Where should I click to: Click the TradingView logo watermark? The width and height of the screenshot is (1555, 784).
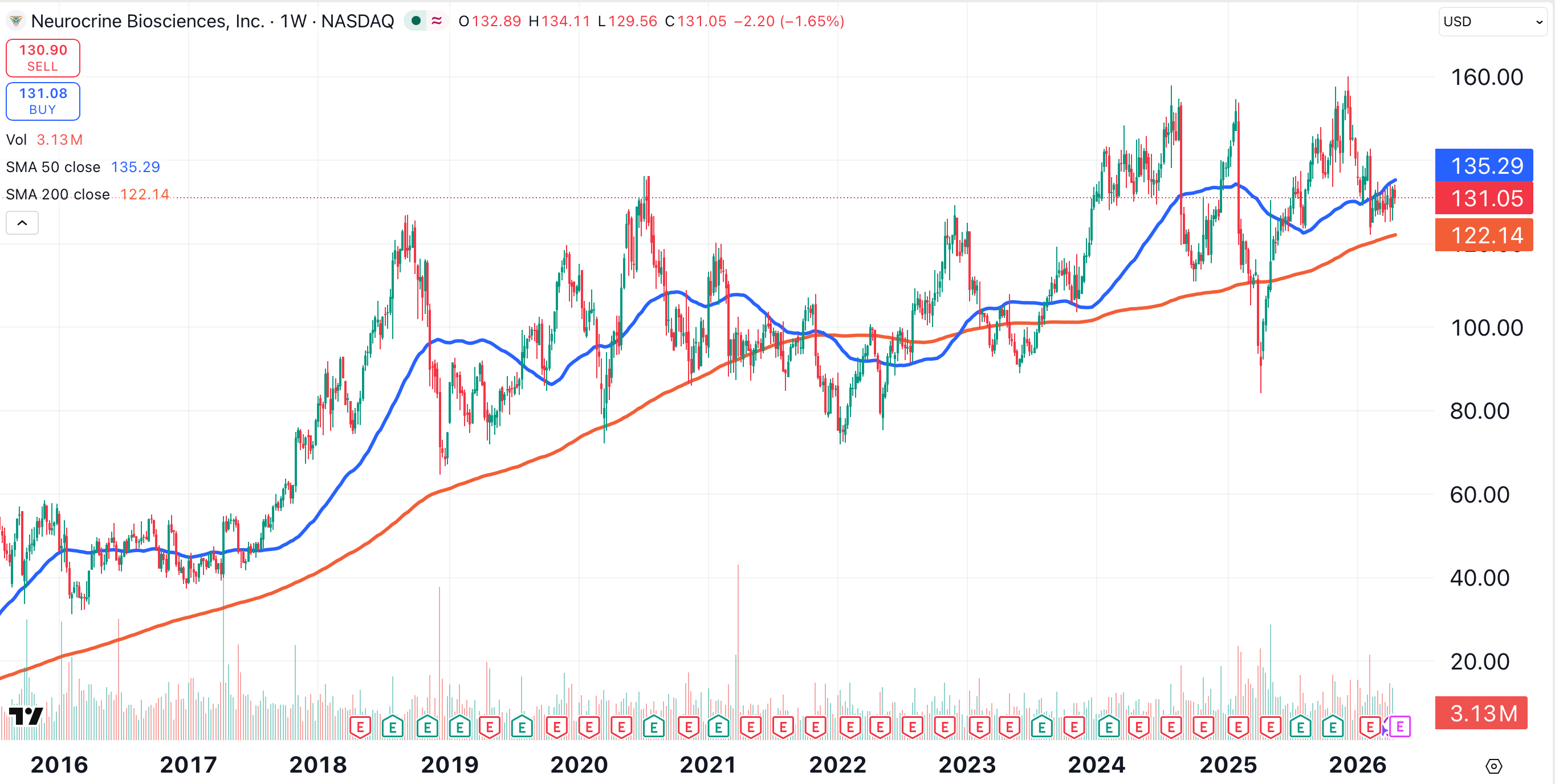click(26, 716)
